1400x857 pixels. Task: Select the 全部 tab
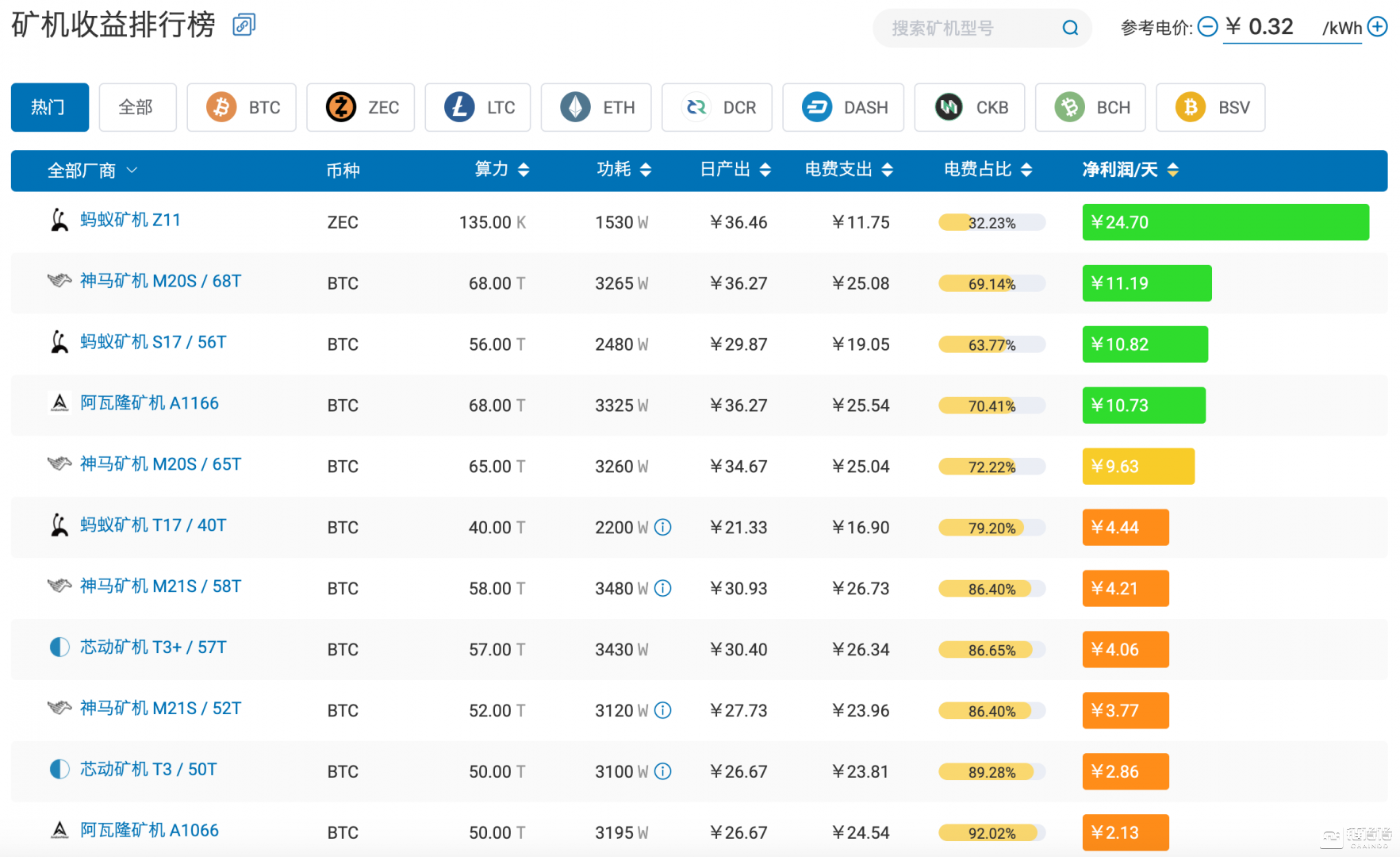(137, 107)
